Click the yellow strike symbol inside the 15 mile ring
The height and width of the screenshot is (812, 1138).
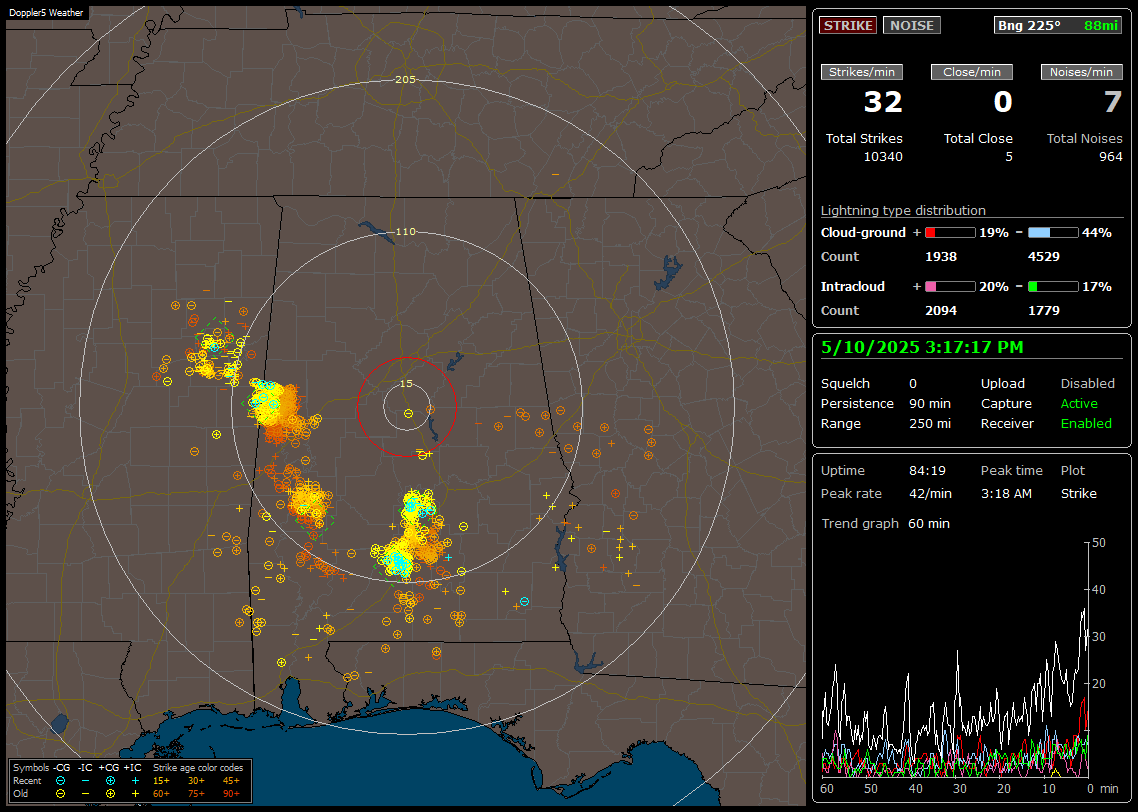click(409, 414)
